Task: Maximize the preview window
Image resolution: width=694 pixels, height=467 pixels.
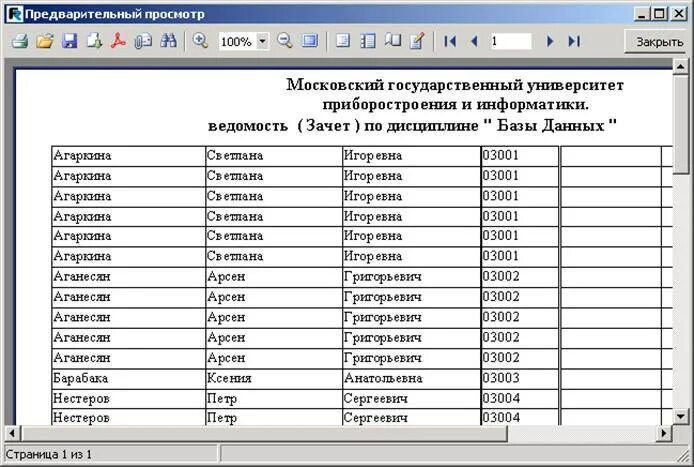Action: click(659, 14)
